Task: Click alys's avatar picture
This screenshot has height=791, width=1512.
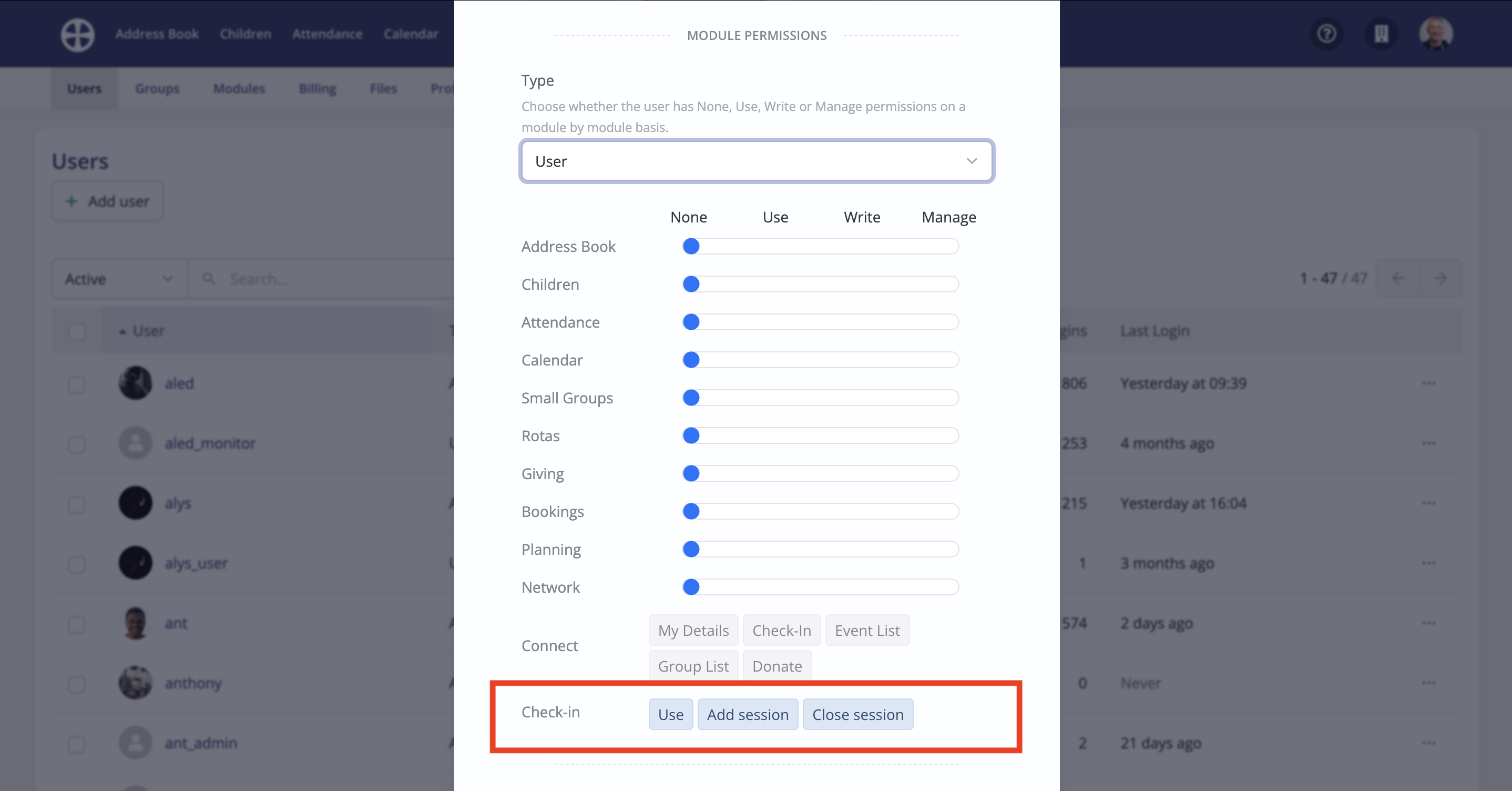Action: pyautogui.click(x=136, y=503)
